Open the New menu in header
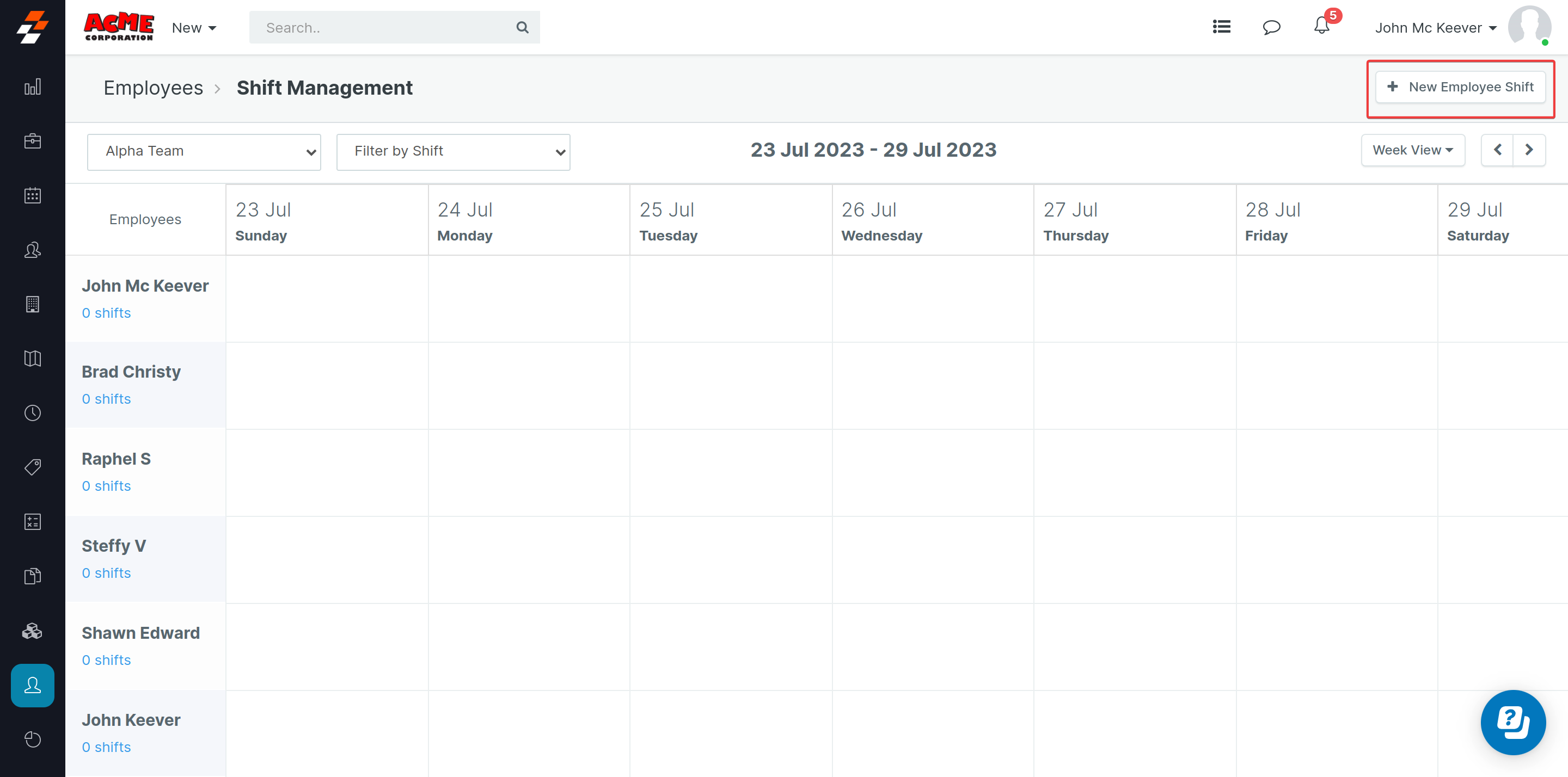 click(x=194, y=28)
